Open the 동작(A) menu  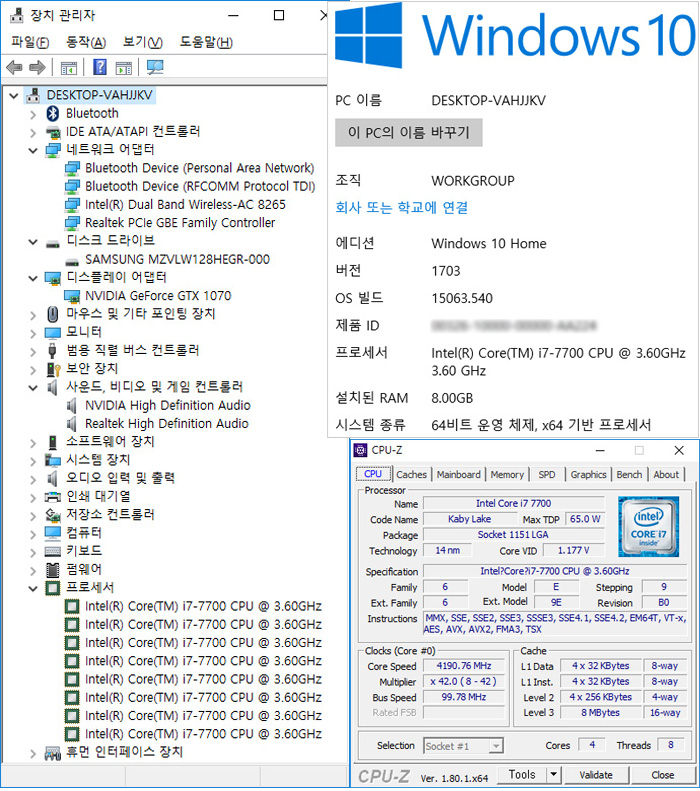click(86, 42)
